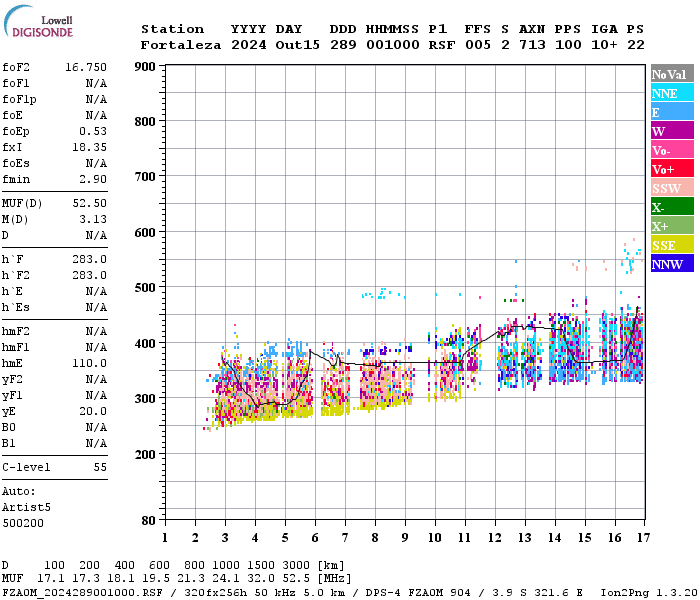Click the Ion2Png 1.3.20 version text
Viewport: 700px width, 600px height.
click(x=649, y=592)
